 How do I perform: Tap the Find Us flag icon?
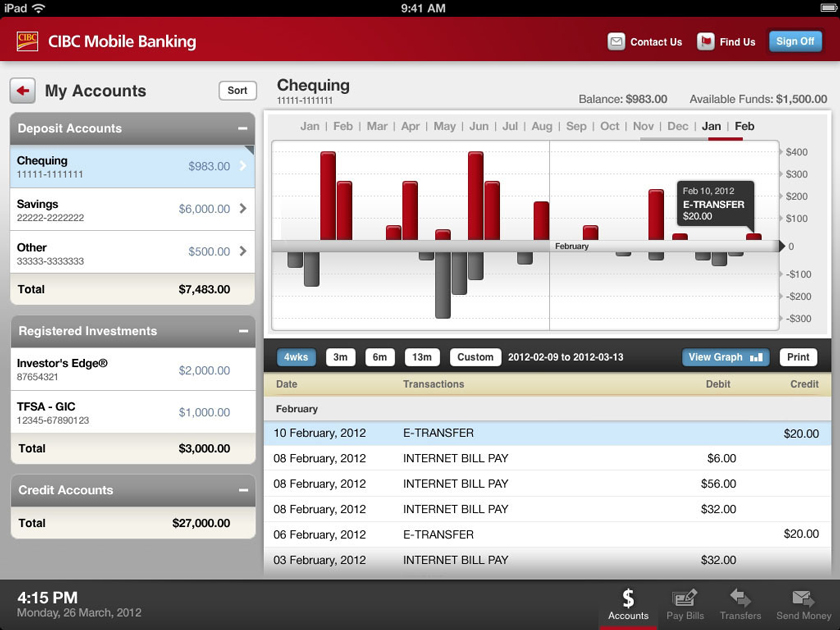tap(706, 42)
